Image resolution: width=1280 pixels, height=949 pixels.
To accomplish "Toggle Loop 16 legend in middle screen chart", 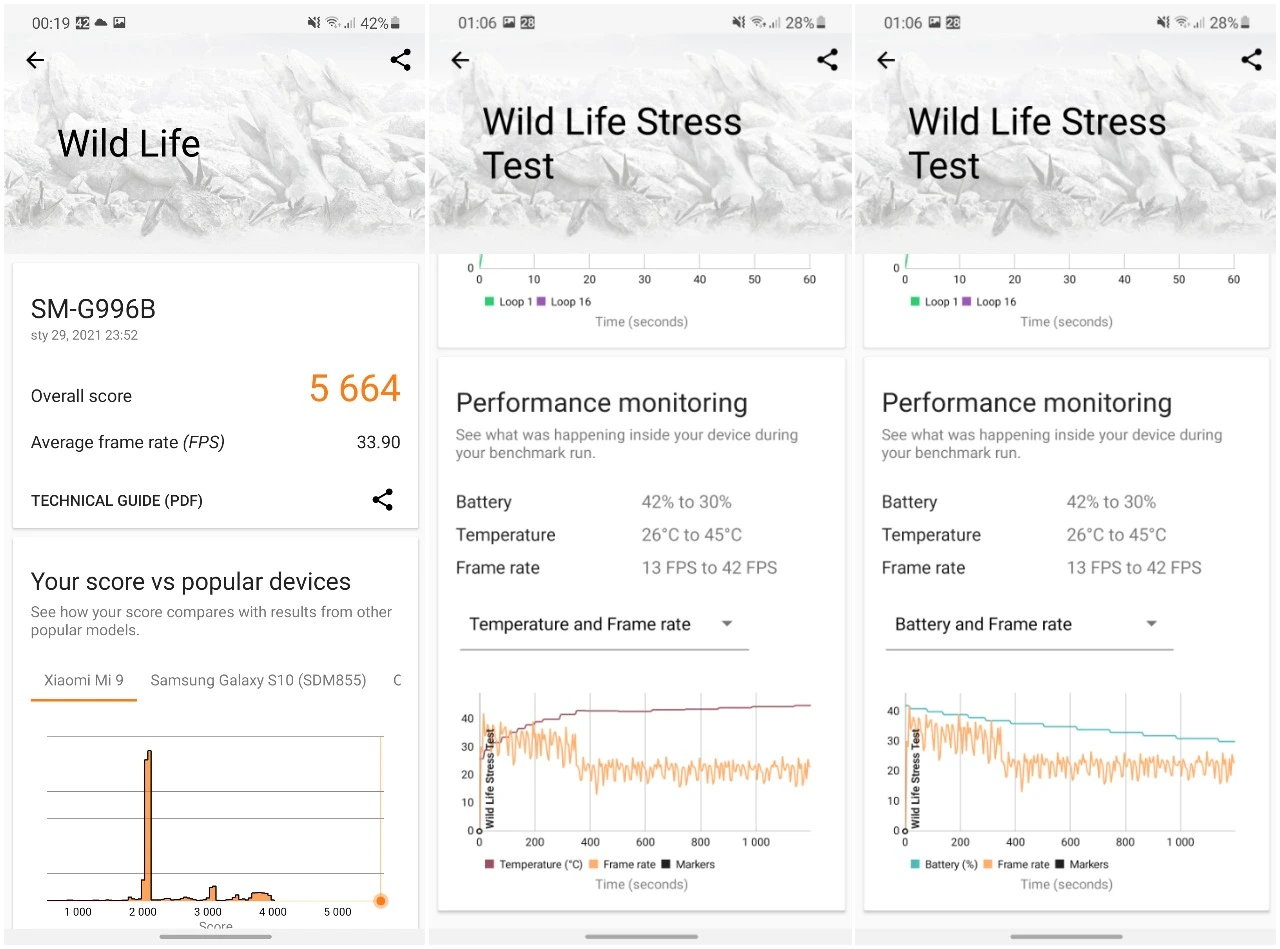I will [x=565, y=302].
